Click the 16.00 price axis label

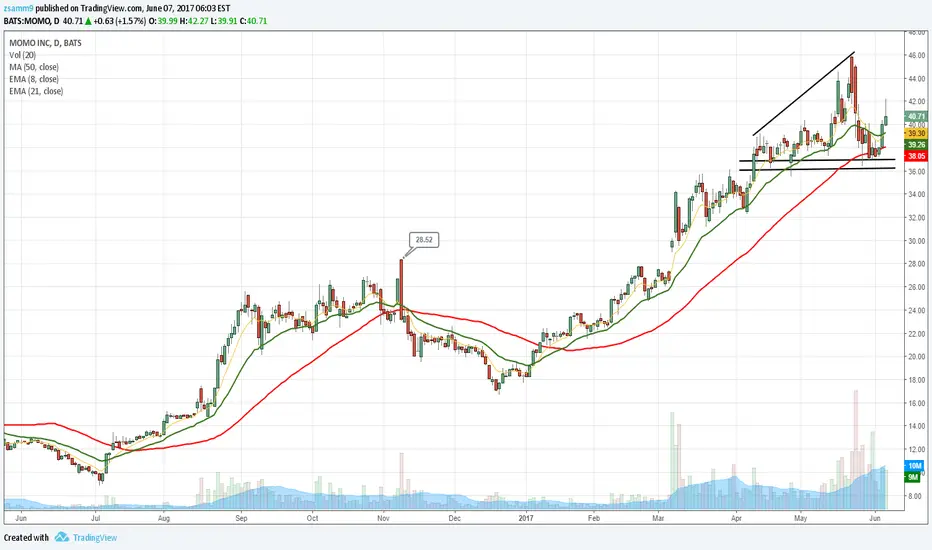[x=916, y=403]
